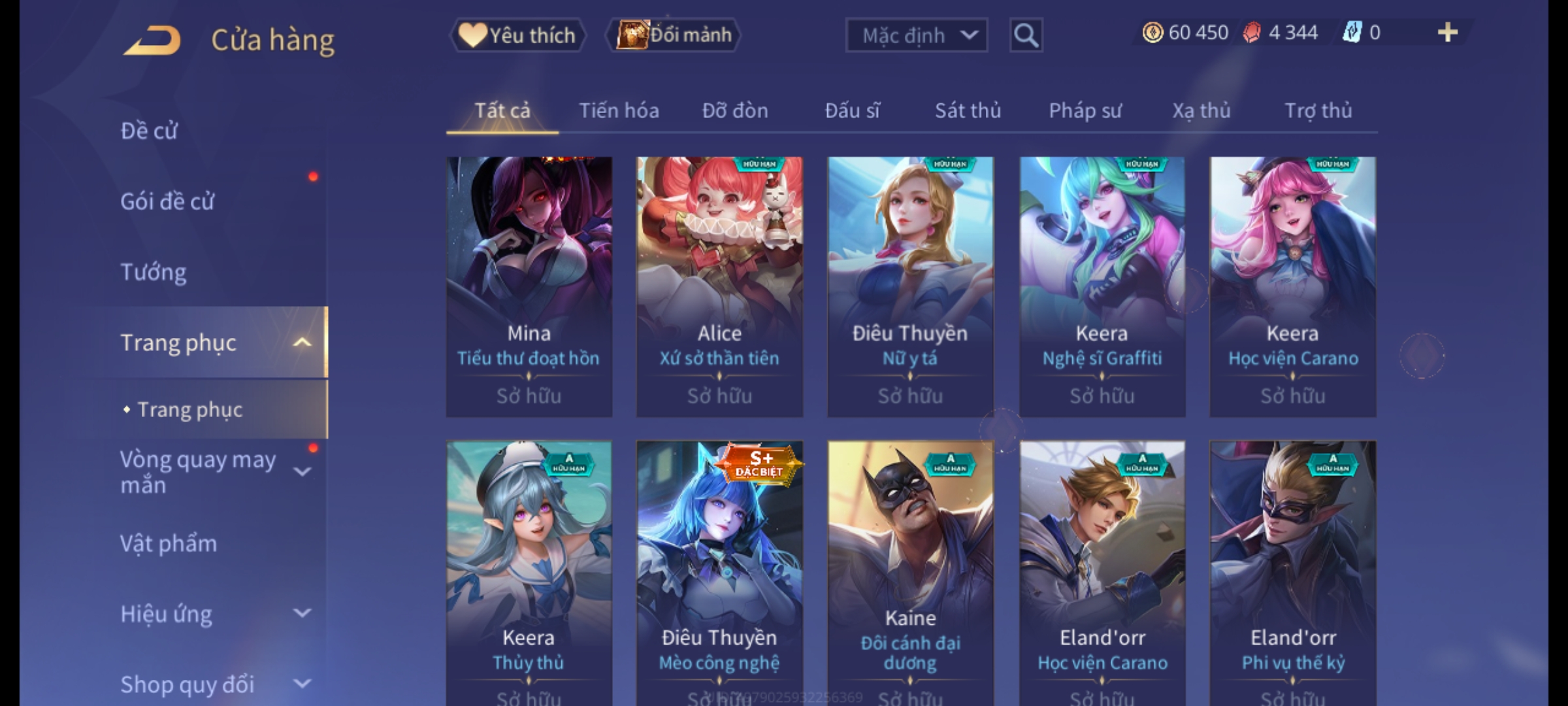Tap the red gem currency icon

(1252, 33)
